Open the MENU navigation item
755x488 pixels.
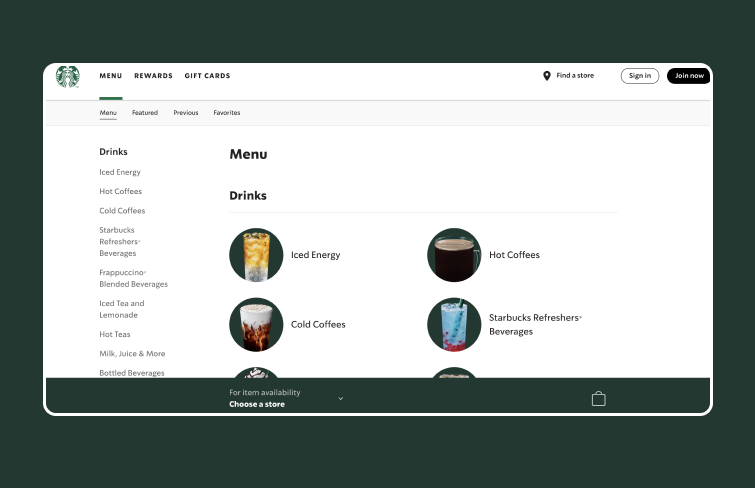tap(111, 76)
